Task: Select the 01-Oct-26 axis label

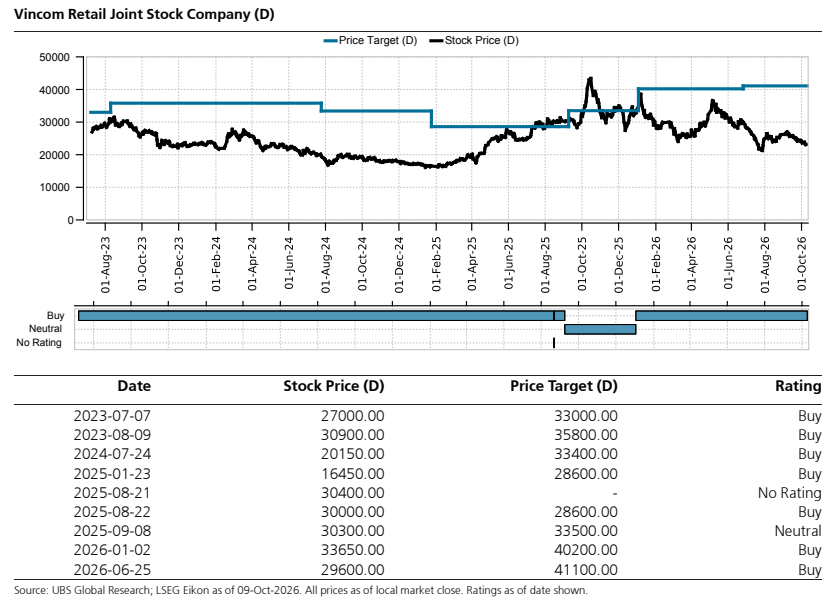Action: click(802, 264)
